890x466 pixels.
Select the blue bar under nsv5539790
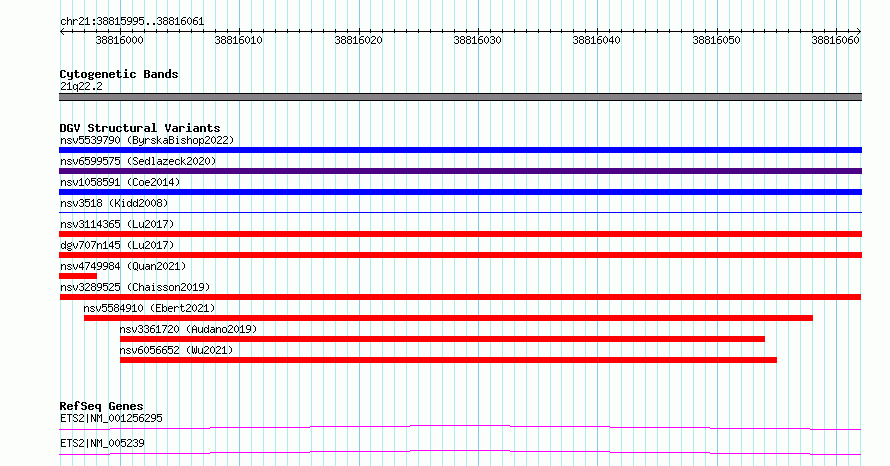(x=460, y=150)
